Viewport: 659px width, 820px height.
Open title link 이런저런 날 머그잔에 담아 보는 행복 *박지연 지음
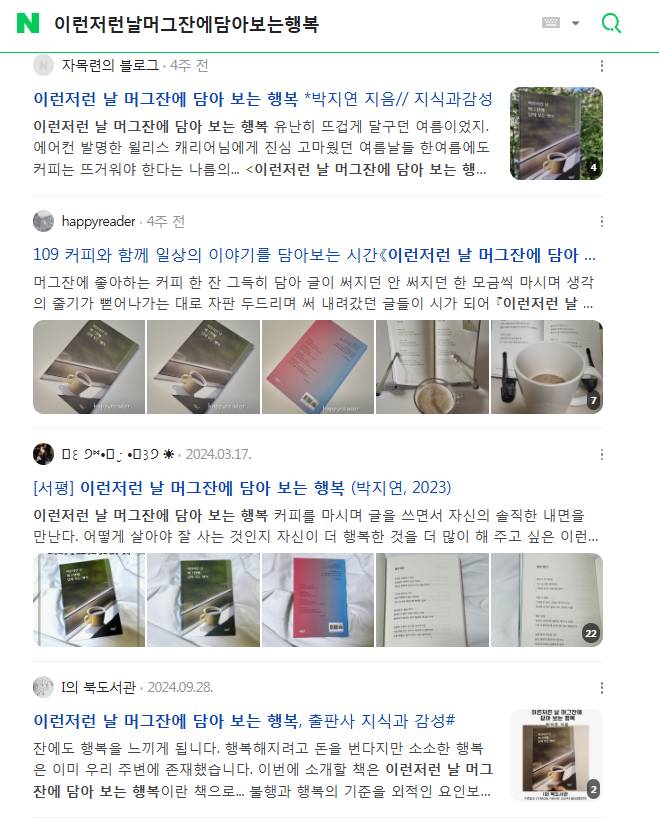(263, 99)
